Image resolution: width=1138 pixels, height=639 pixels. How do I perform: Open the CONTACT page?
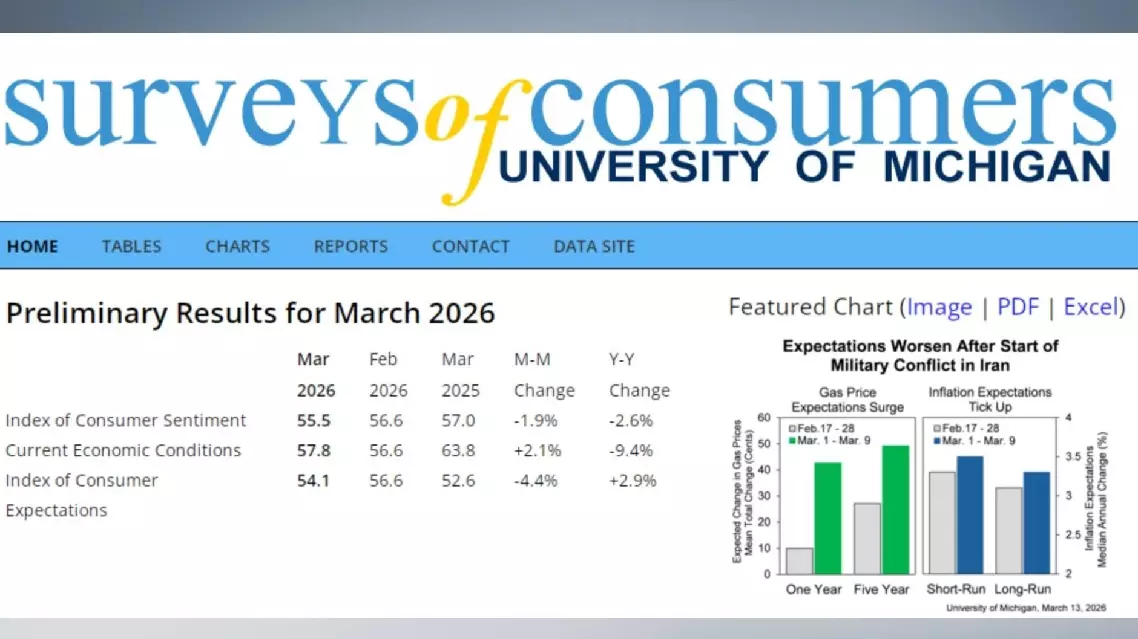click(470, 246)
